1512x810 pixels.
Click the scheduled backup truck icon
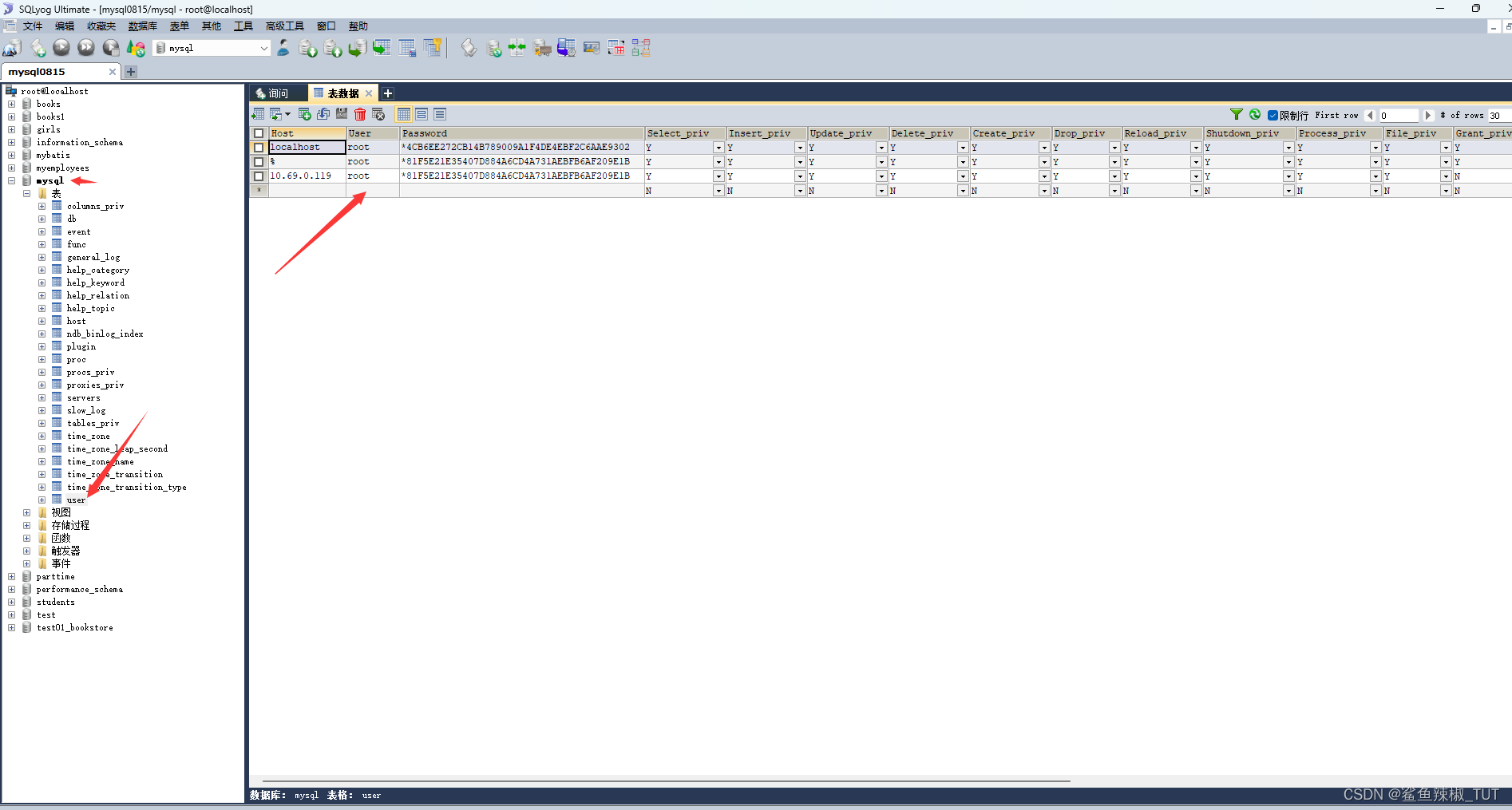point(542,49)
